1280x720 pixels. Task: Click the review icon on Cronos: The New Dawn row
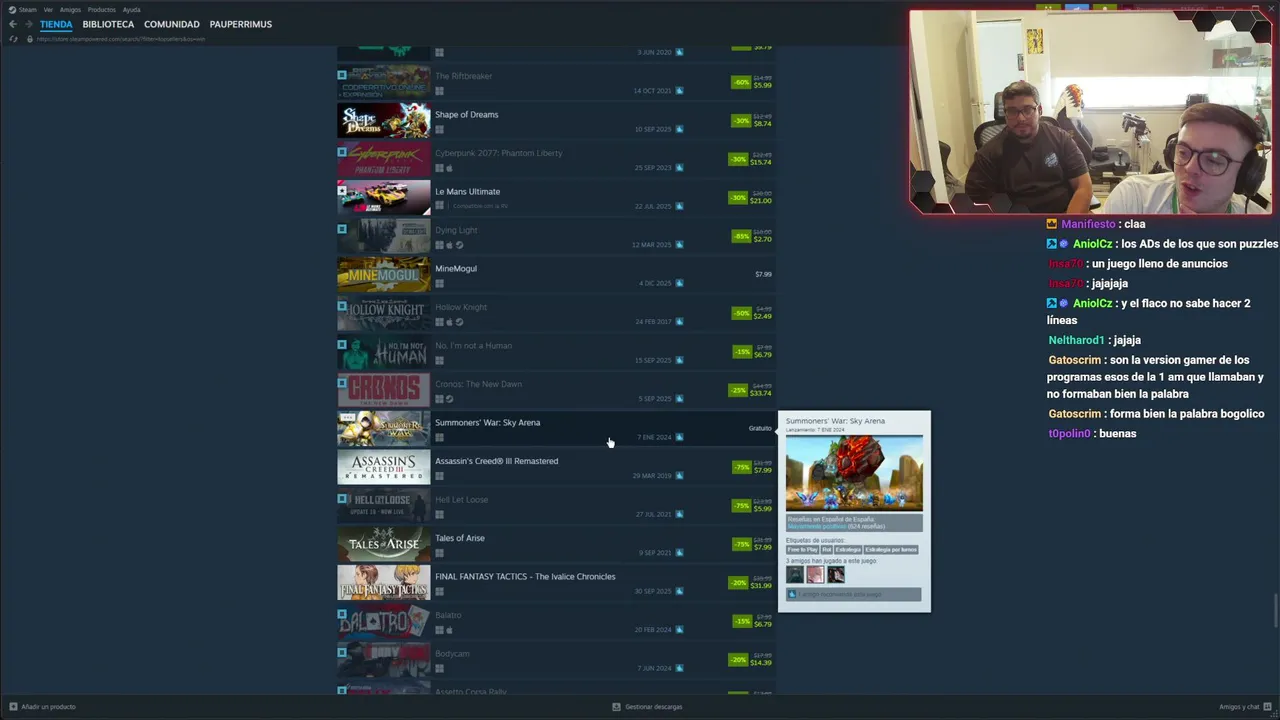pyautogui.click(x=679, y=399)
